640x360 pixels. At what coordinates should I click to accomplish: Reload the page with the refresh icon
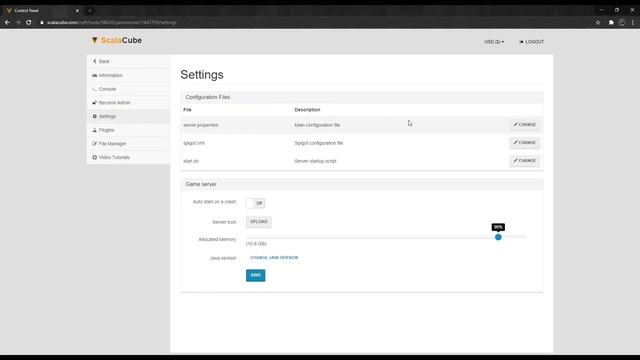[x=29, y=22]
